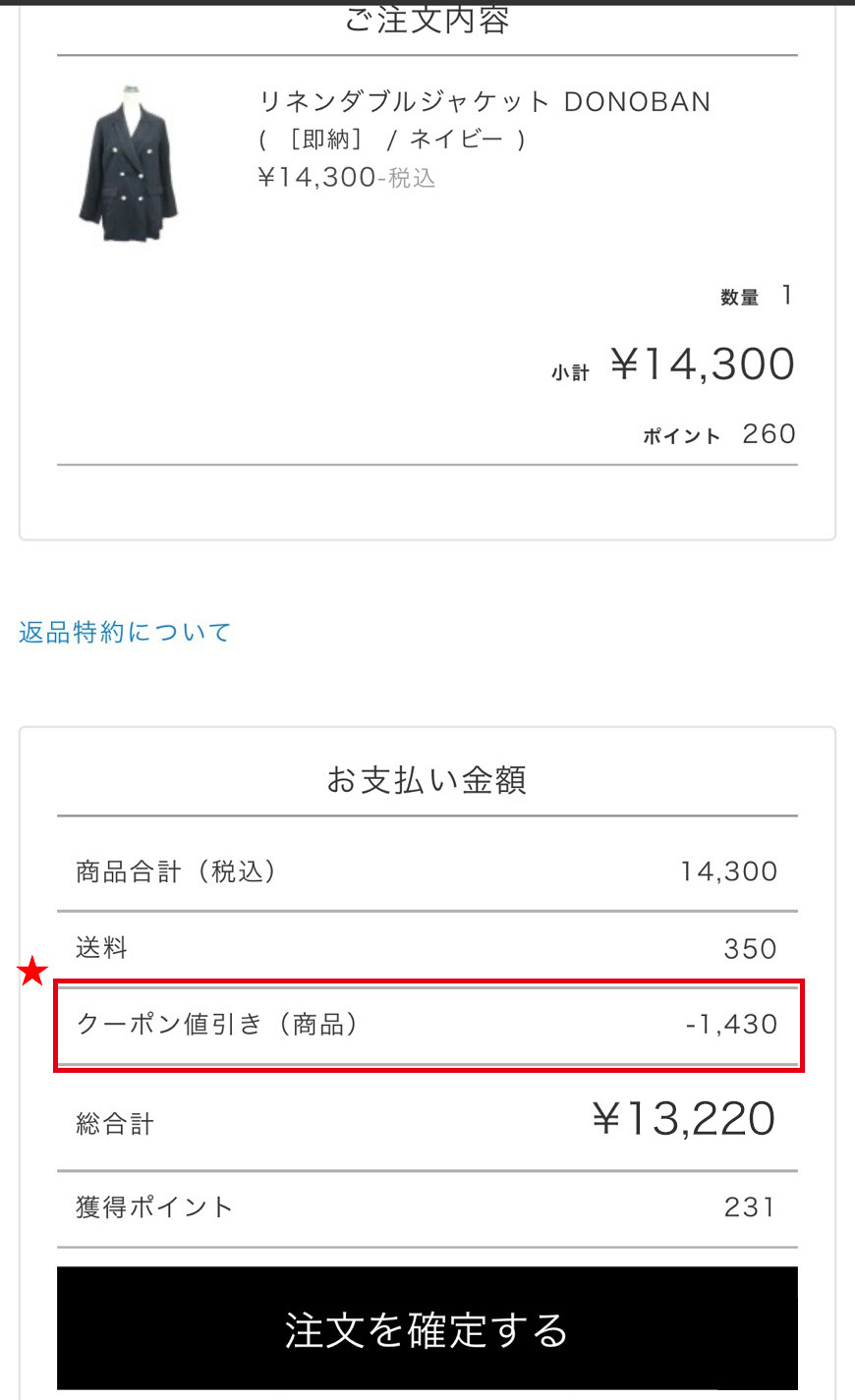Viewport: 855px width, 1400px height.
Task: Click the 数量 quantity value
Action: pyautogui.click(x=786, y=295)
